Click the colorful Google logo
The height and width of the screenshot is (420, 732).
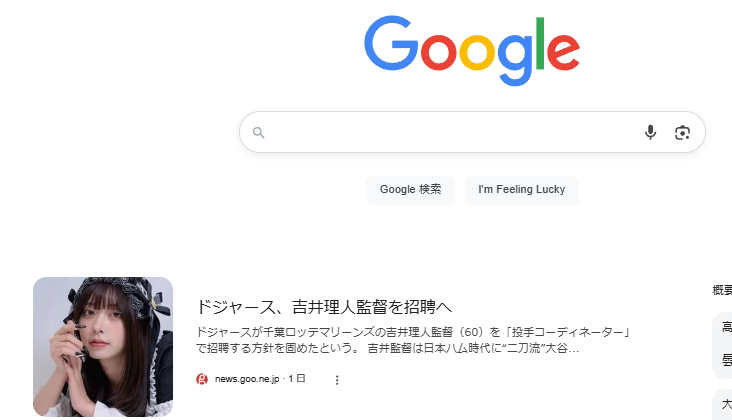coord(472,50)
